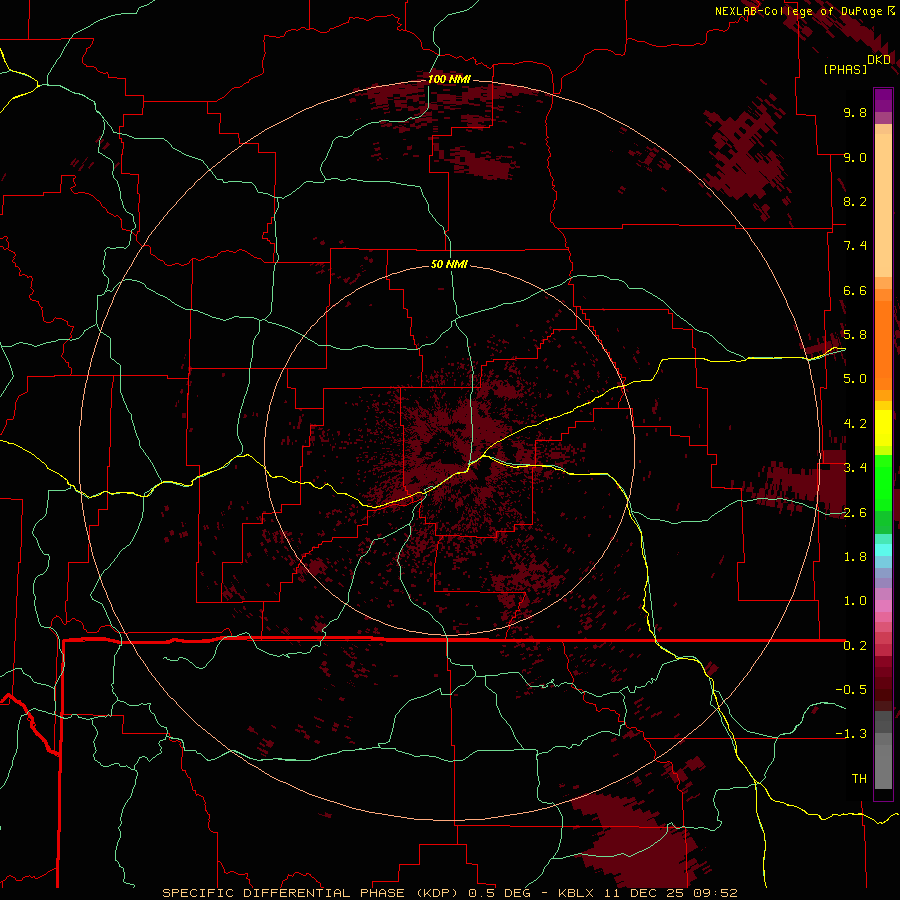Click the 4.2 scale value
Screen dimensions: 900x900
pyautogui.click(x=855, y=424)
